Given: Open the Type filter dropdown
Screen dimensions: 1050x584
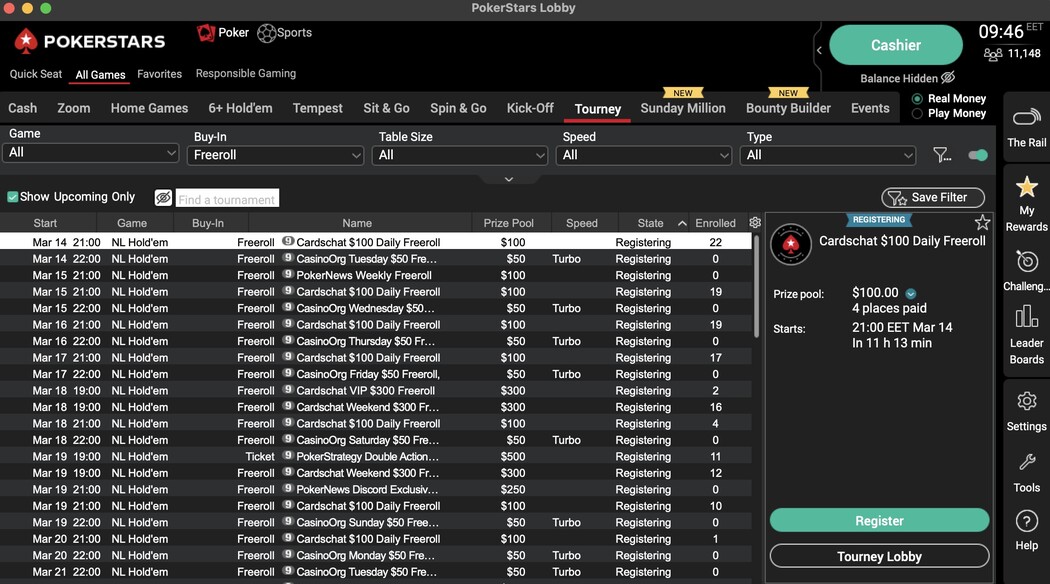Looking at the screenshot, I should (x=828, y=155).
